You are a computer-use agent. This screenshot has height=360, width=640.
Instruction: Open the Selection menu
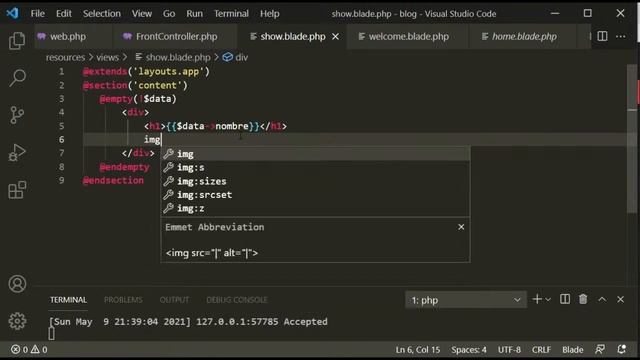click(102, 13)
